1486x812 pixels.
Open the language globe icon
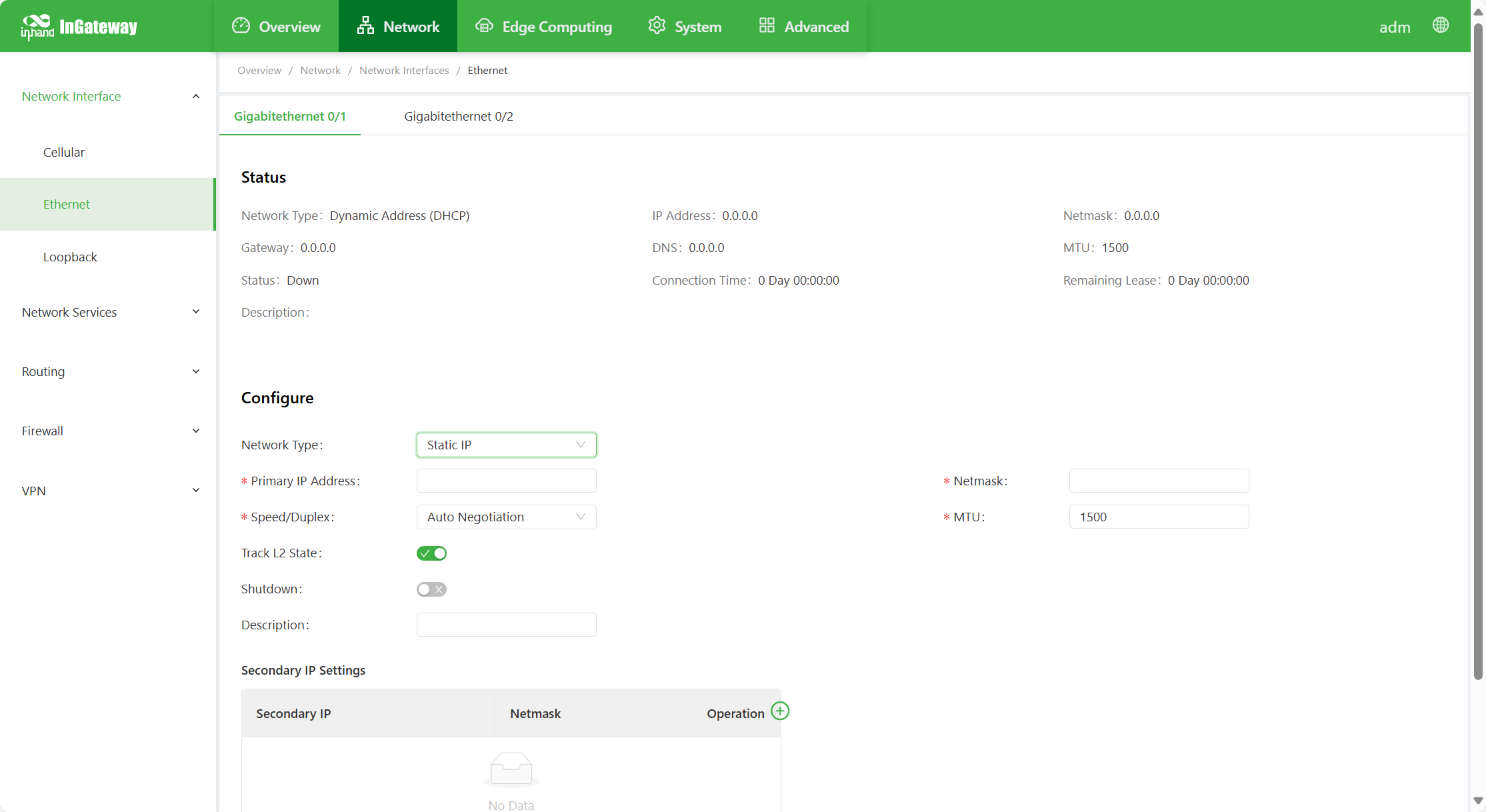(1440, 25)
